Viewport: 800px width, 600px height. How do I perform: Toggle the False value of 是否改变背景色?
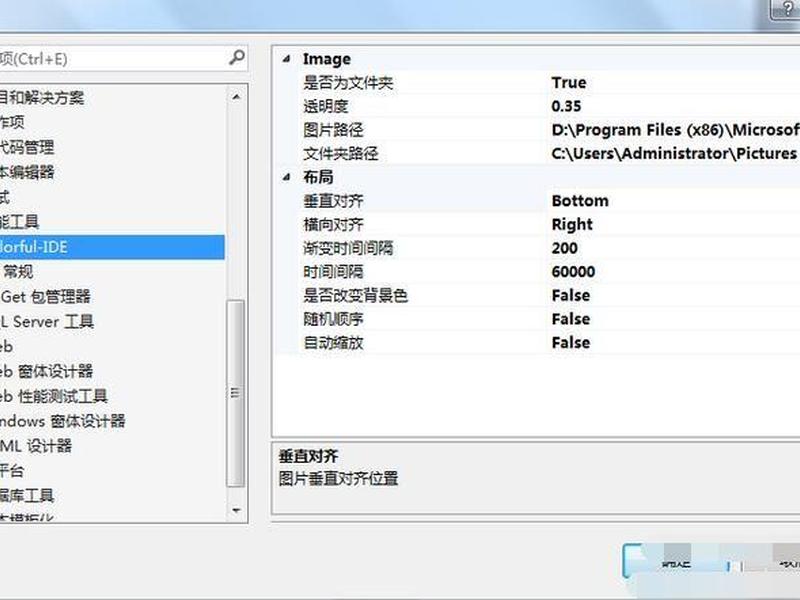pyautogui.click(x=571, y=295)
